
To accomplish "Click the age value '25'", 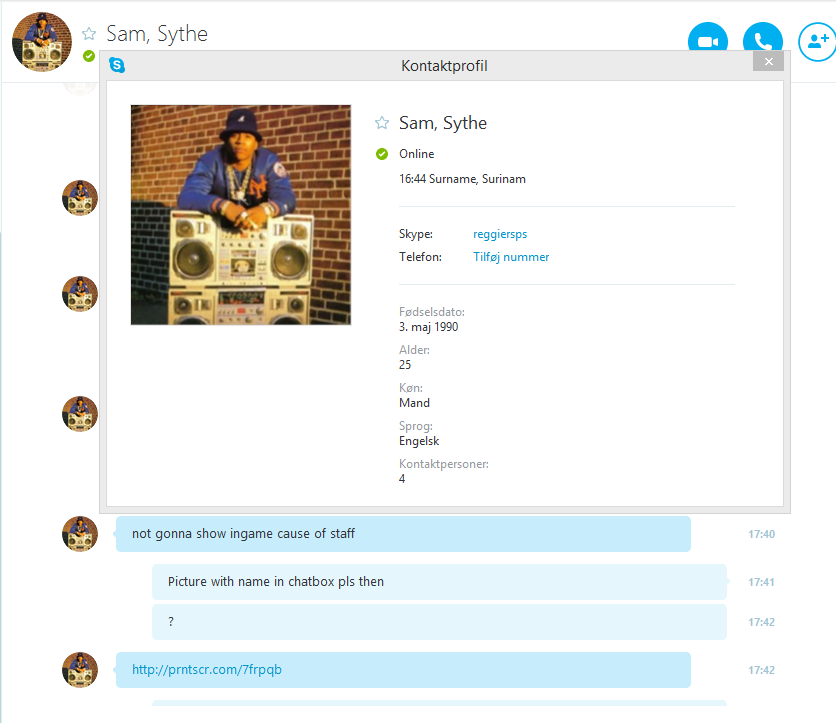I will (x=405, y=365).
